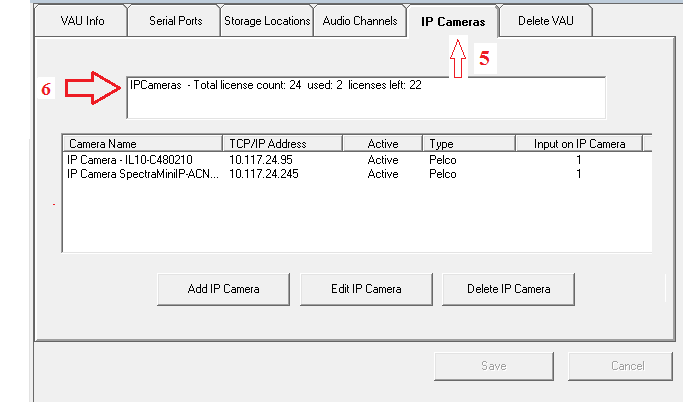The height and width of the screenshot is (403, 686).
Task: Click the 10.117.24.245 address cell
Action: point(265,174)
